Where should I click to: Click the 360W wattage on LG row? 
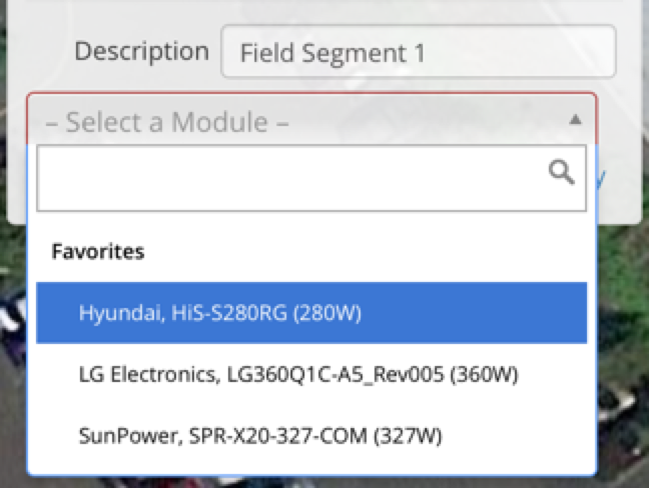point(484,374)
